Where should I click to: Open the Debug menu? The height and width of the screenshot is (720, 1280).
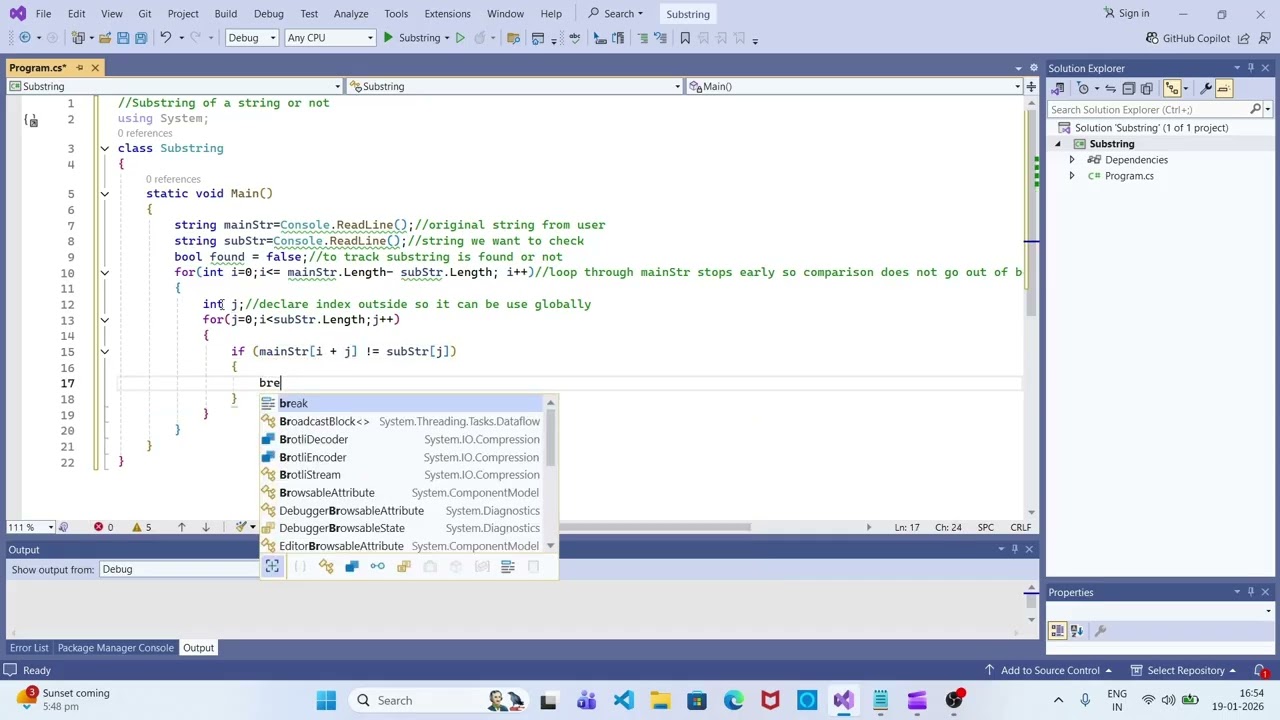coord(268,14)
